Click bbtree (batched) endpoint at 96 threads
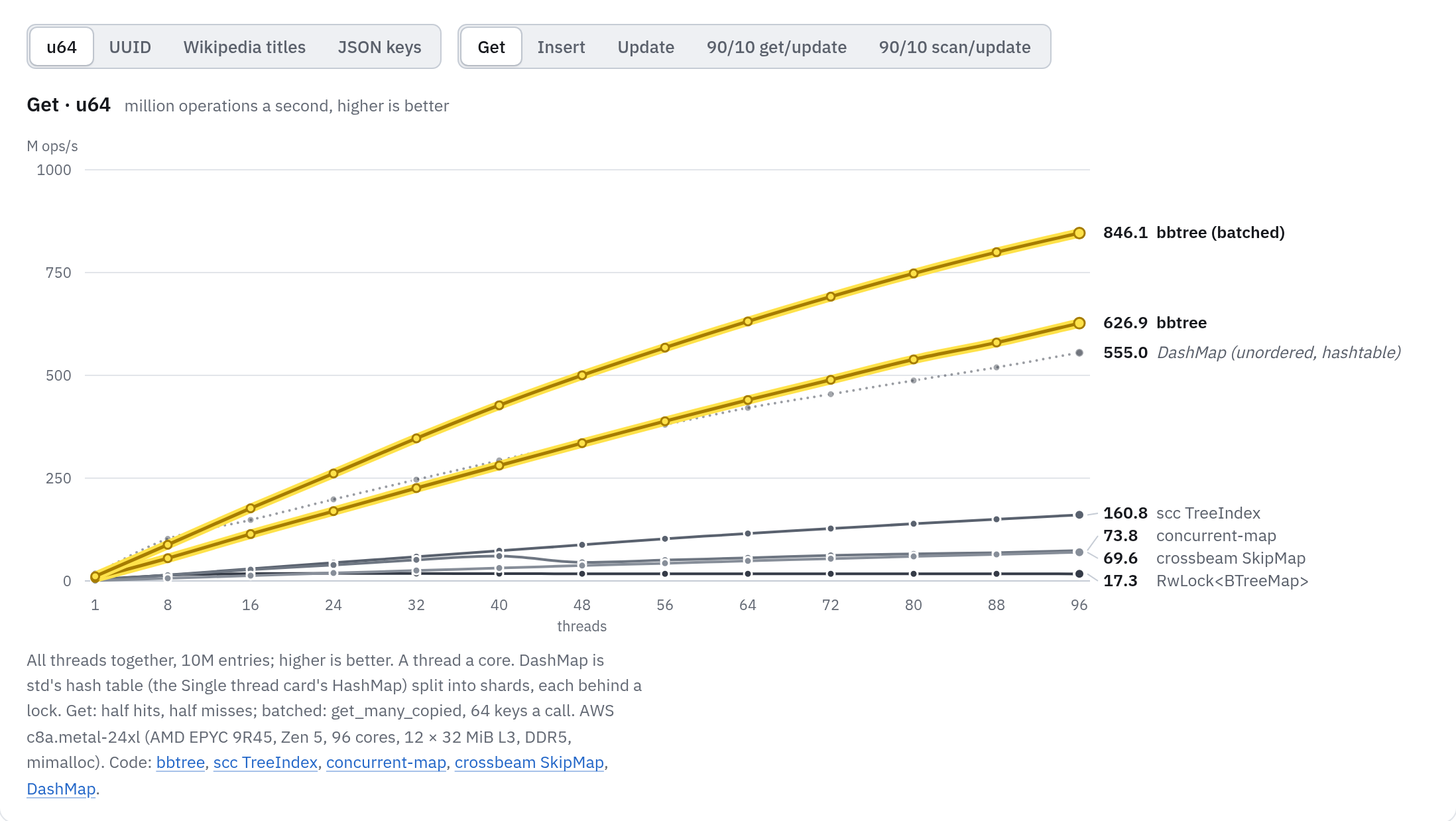The image size is (1456, 821). point(1079,233)
